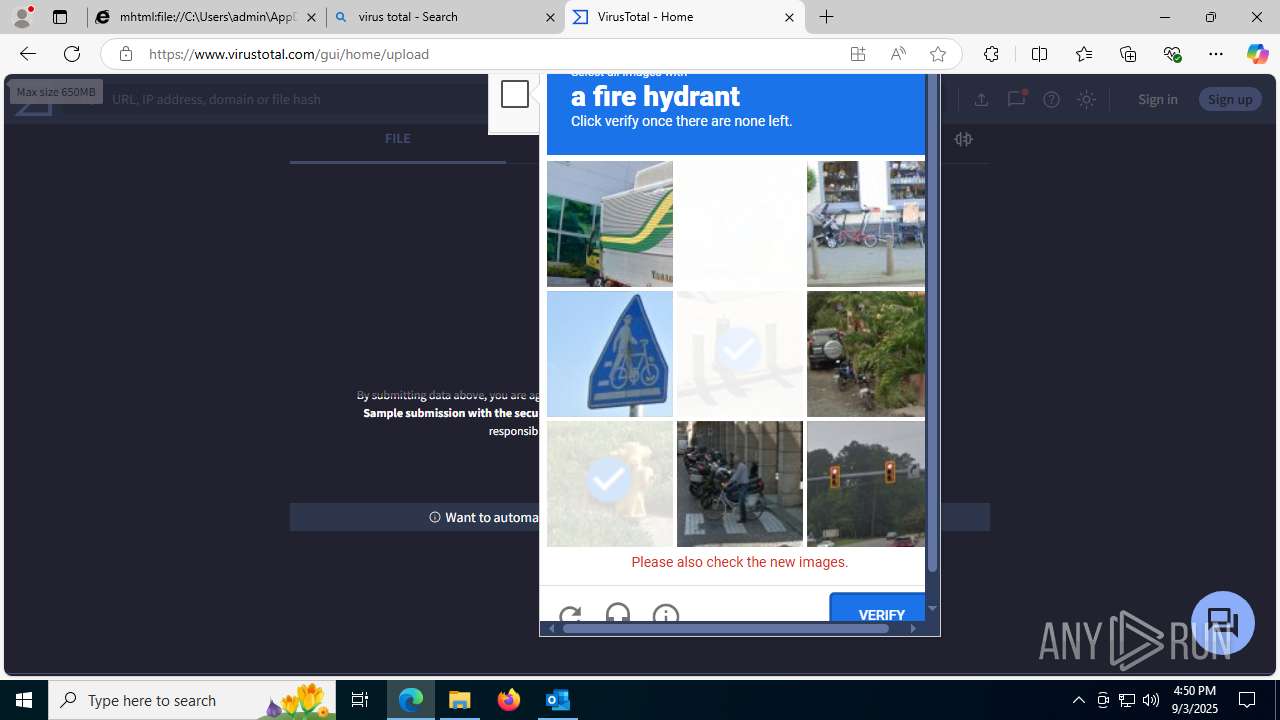Select captcha tile with traffic lights
Screen dimensions: 1280x720
866,484
